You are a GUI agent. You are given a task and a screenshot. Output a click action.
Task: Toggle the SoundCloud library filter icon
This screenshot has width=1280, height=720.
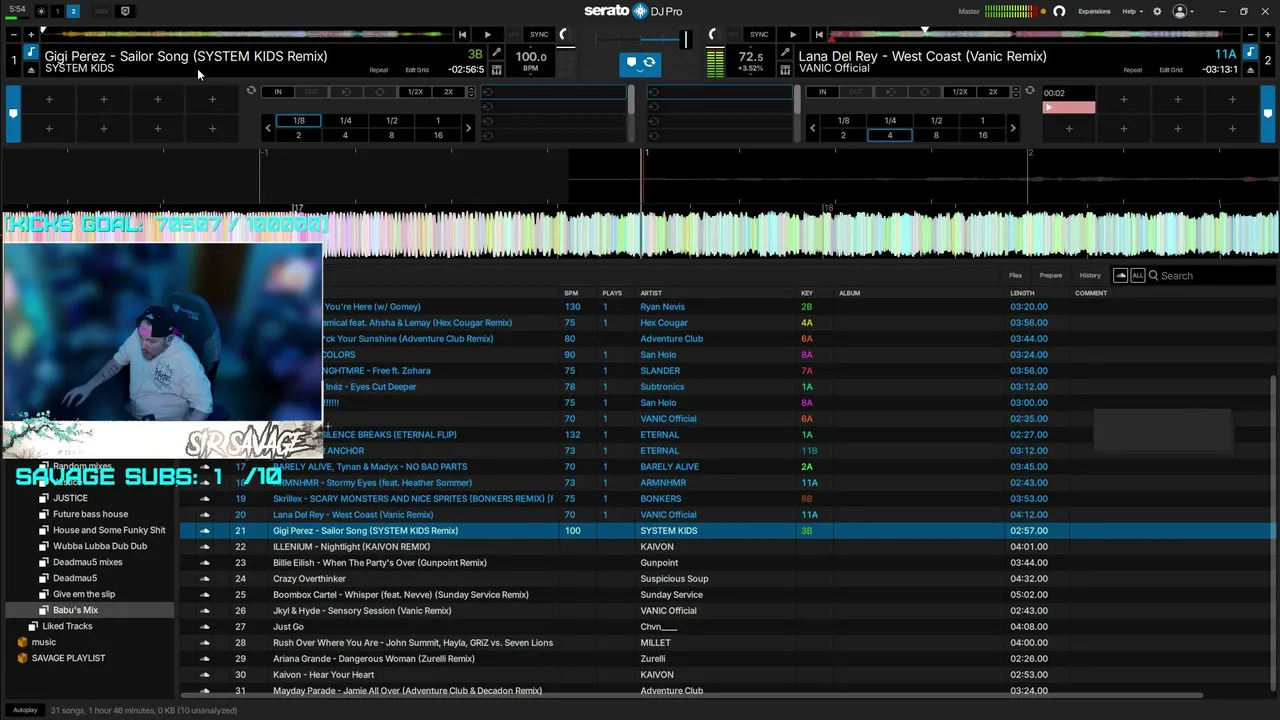pos(1120,275)
